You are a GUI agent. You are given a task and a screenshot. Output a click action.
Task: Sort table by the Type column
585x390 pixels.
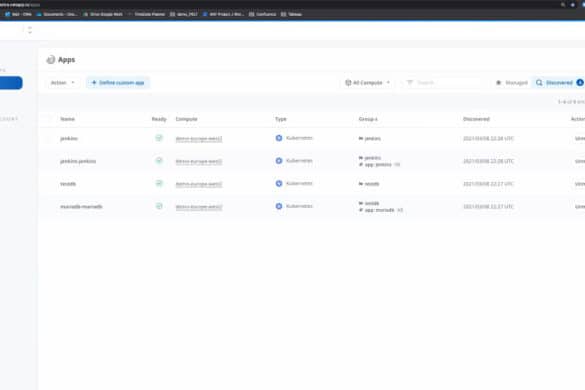click(281, 119)
